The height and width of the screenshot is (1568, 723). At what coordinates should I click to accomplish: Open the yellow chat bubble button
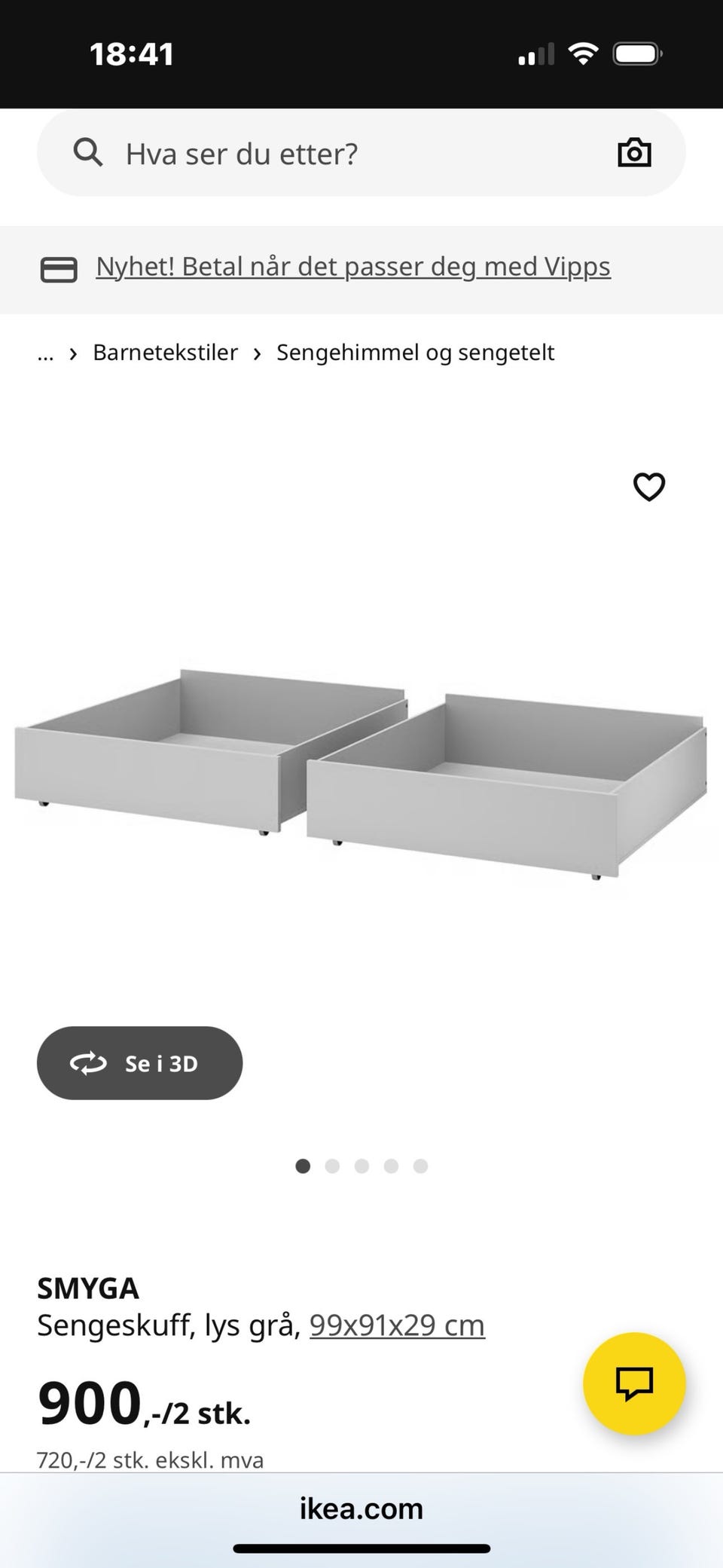(634, 1383)
